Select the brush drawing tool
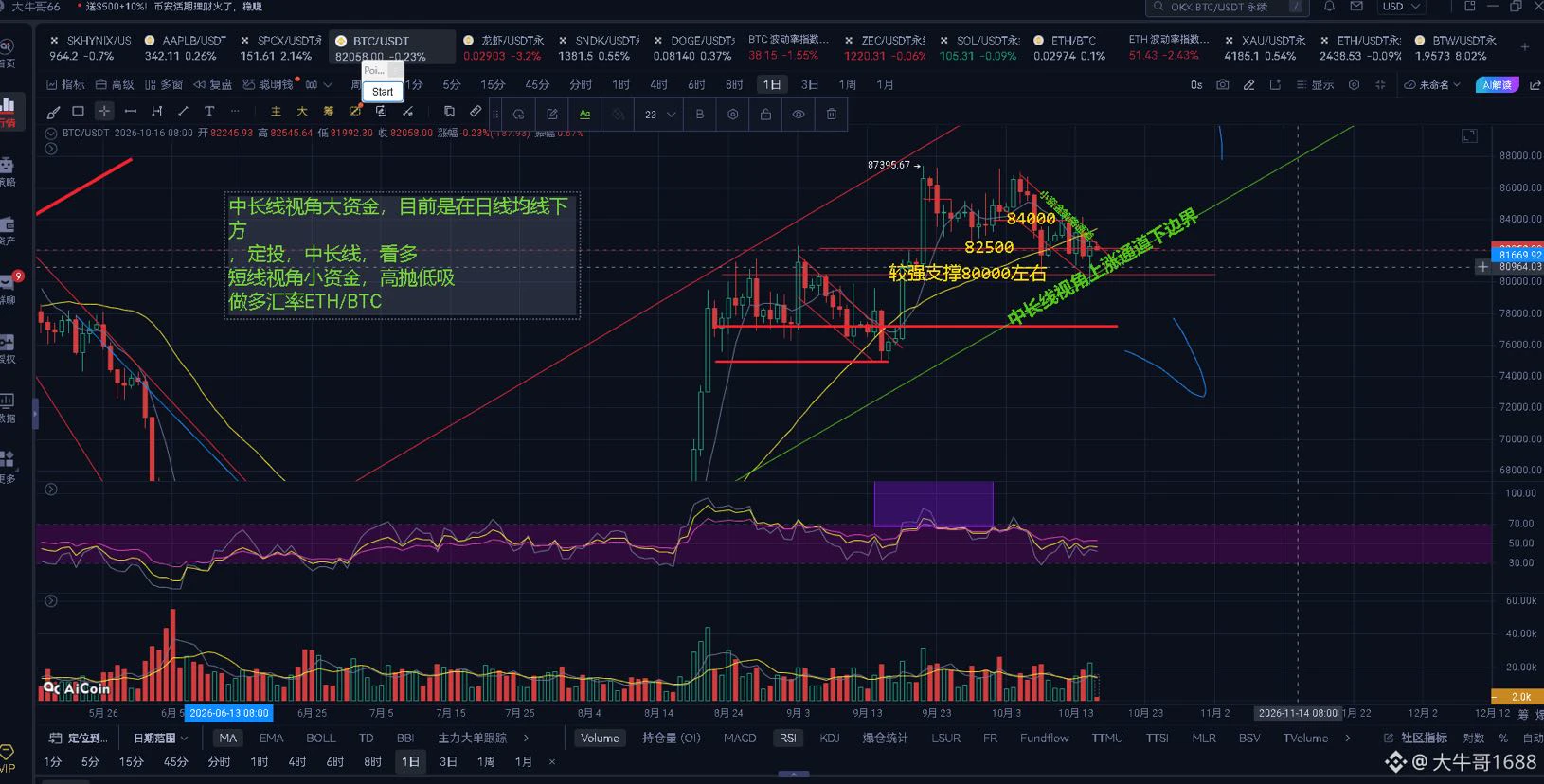The height and width of the screenshot is (784, 1544). (53, 112)
